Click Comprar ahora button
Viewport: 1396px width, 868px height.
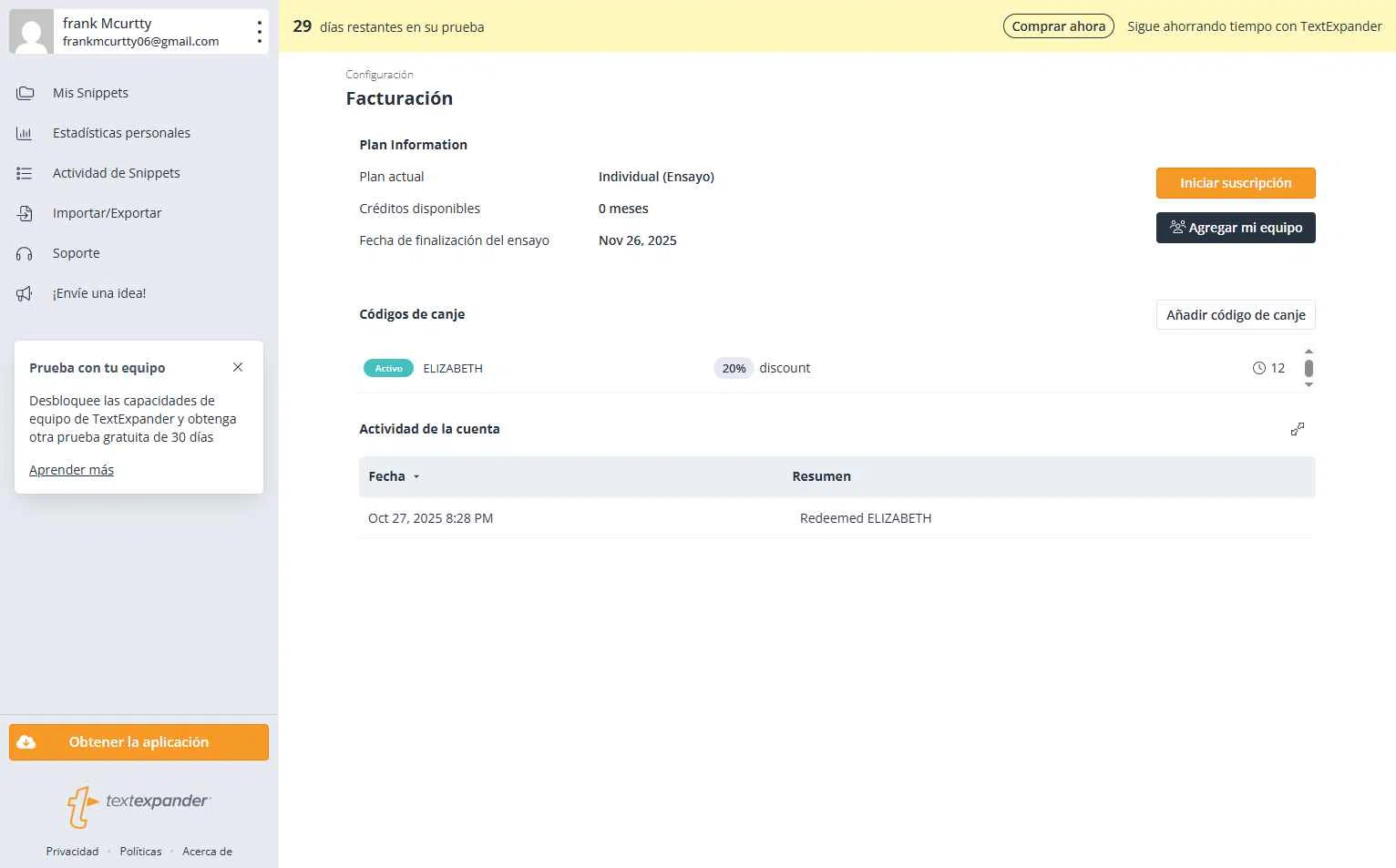(1059, 26)
